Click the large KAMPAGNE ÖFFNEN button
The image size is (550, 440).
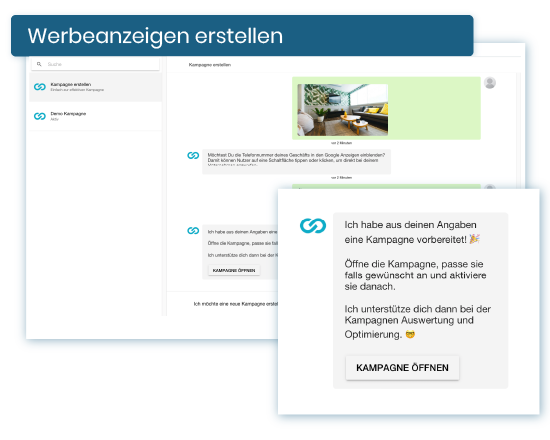click(x=402, y=367)
